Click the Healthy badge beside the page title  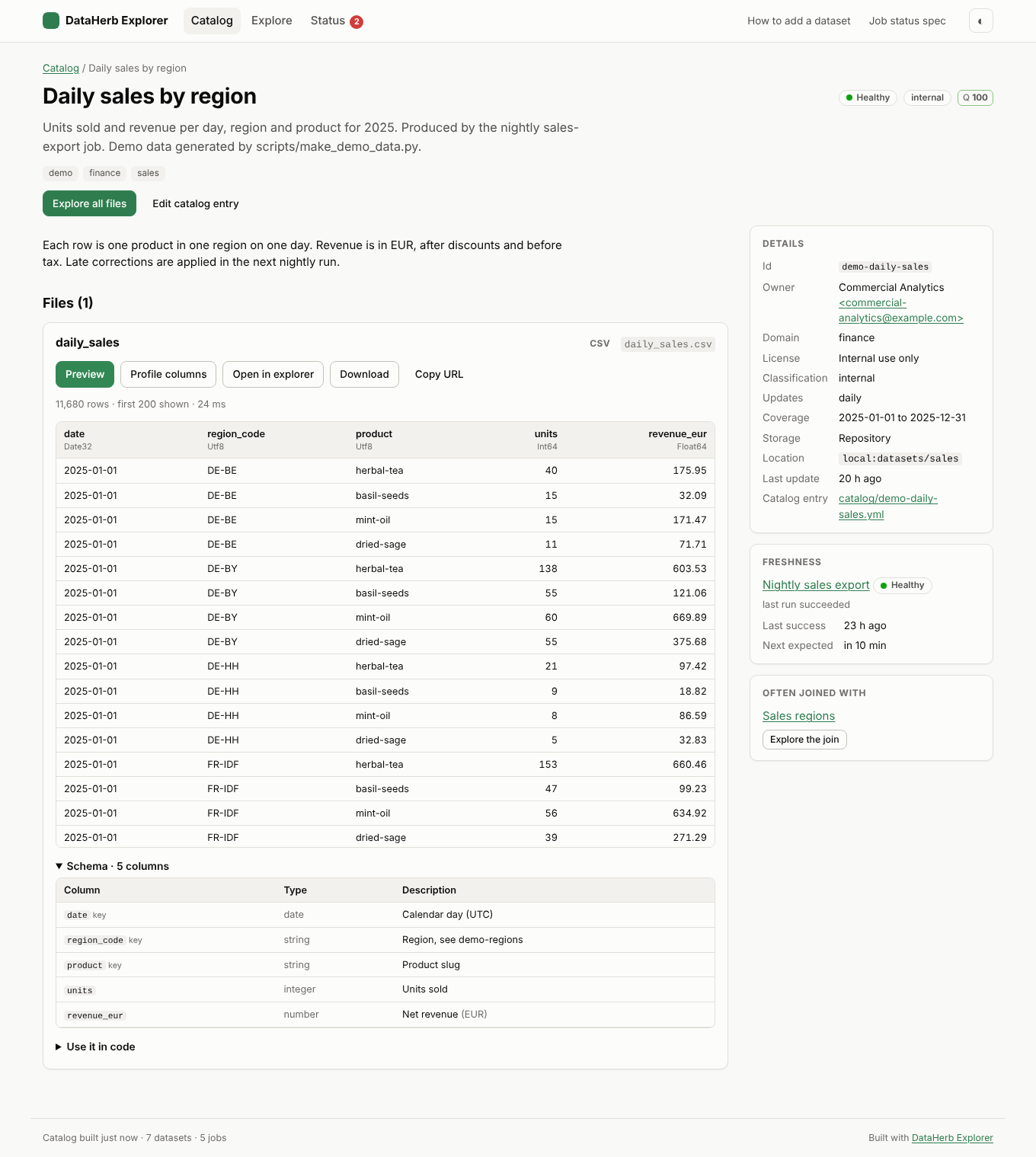(x=868, y=97)
